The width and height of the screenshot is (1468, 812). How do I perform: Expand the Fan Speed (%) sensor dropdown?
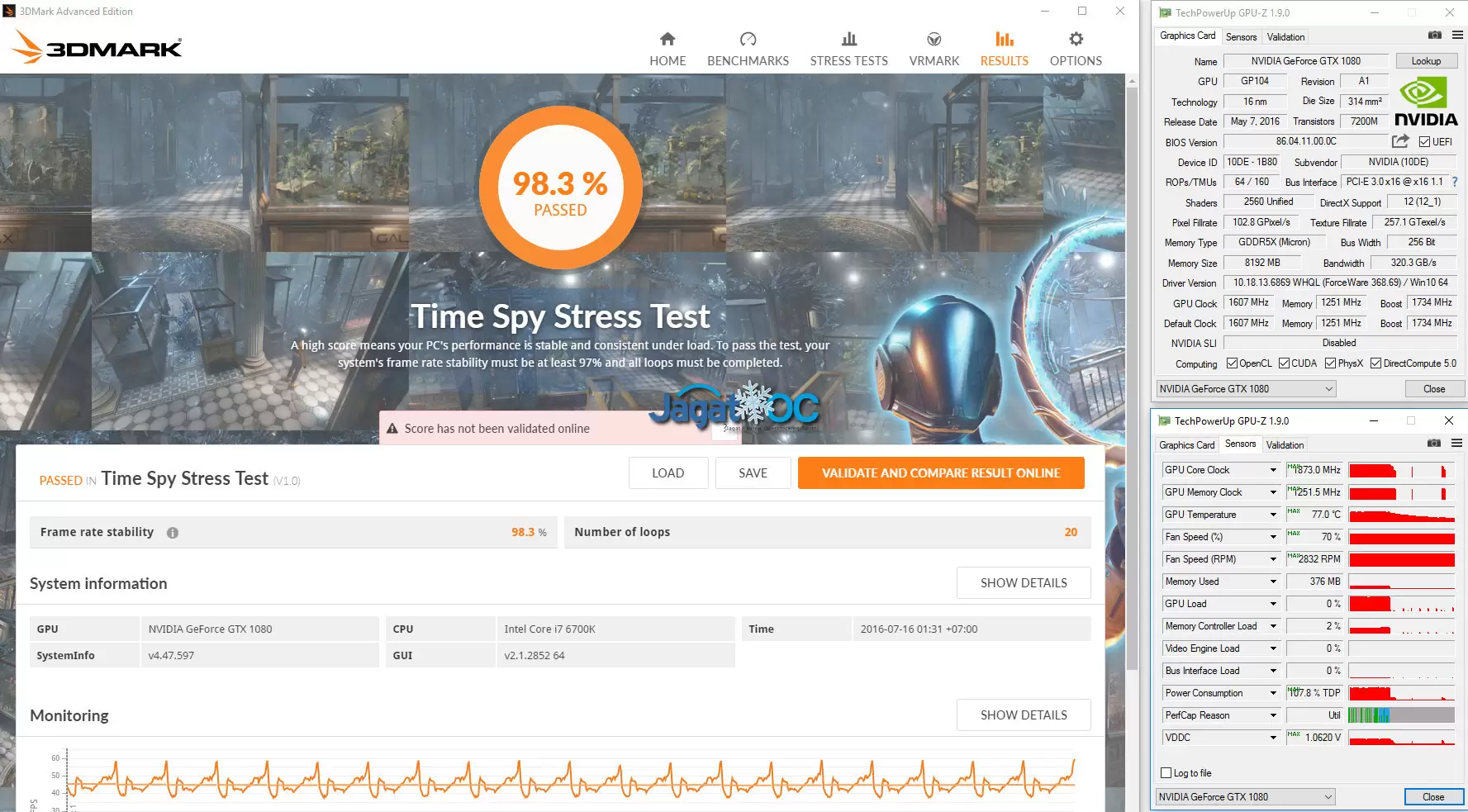pyautogui.click(x=1273, y=537)
